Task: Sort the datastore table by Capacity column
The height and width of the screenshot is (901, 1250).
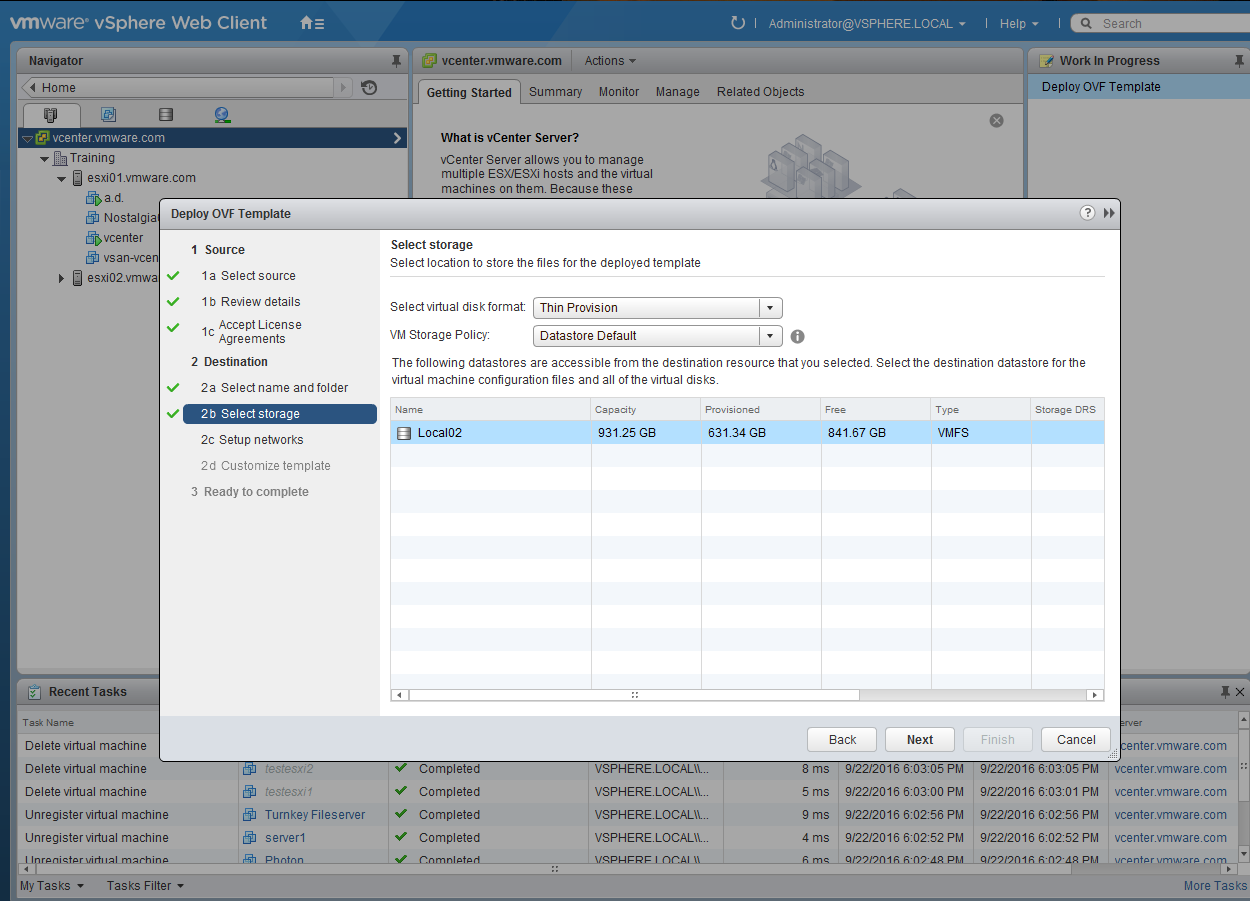Action: (646, 410)
